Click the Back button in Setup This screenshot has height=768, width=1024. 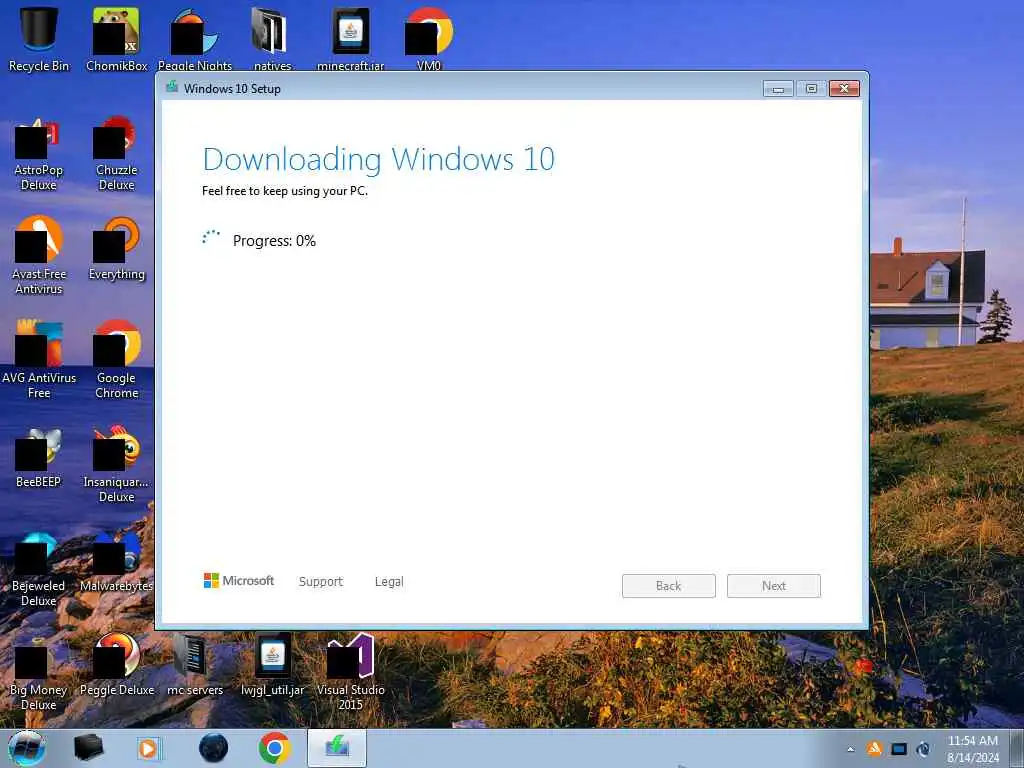669,586
